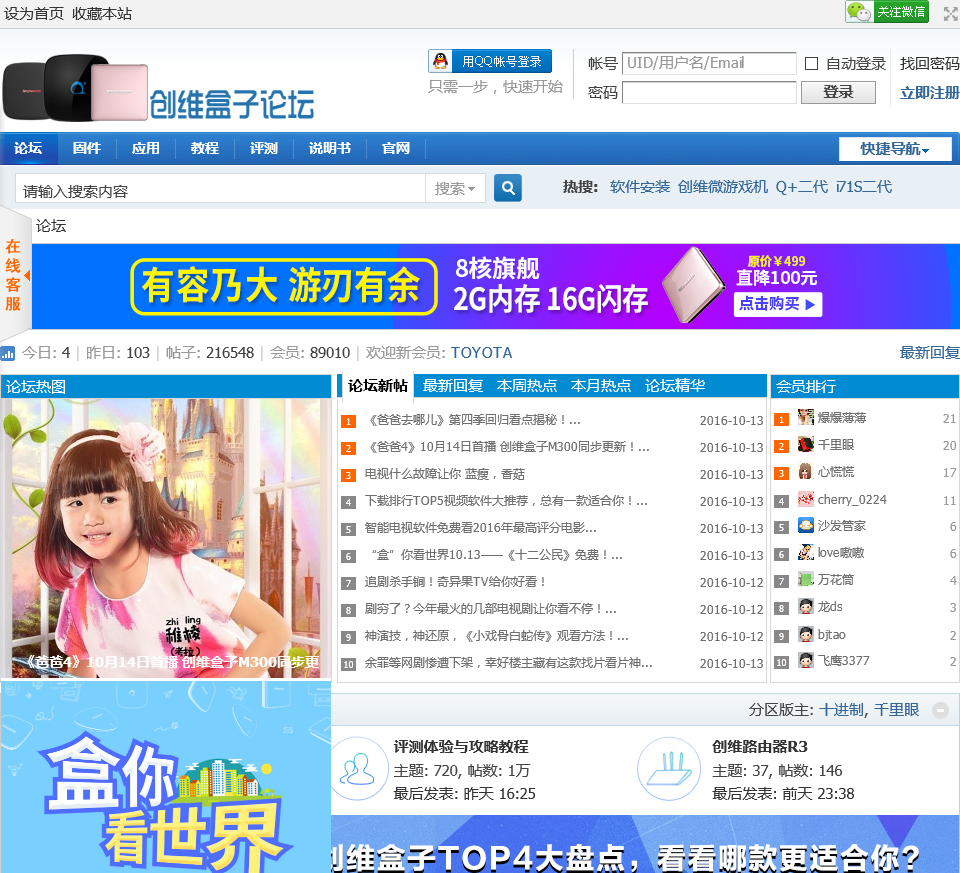Open the 论坛 breadcrumb link
This screenshot has width=960, height=873.
(51, 226)
